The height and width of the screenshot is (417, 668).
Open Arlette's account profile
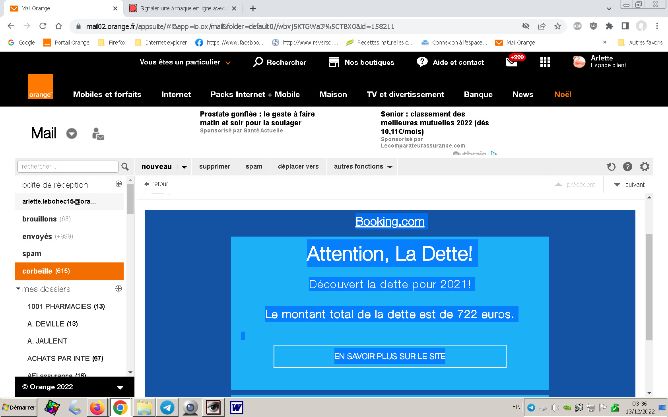click(x=599, y=62)
